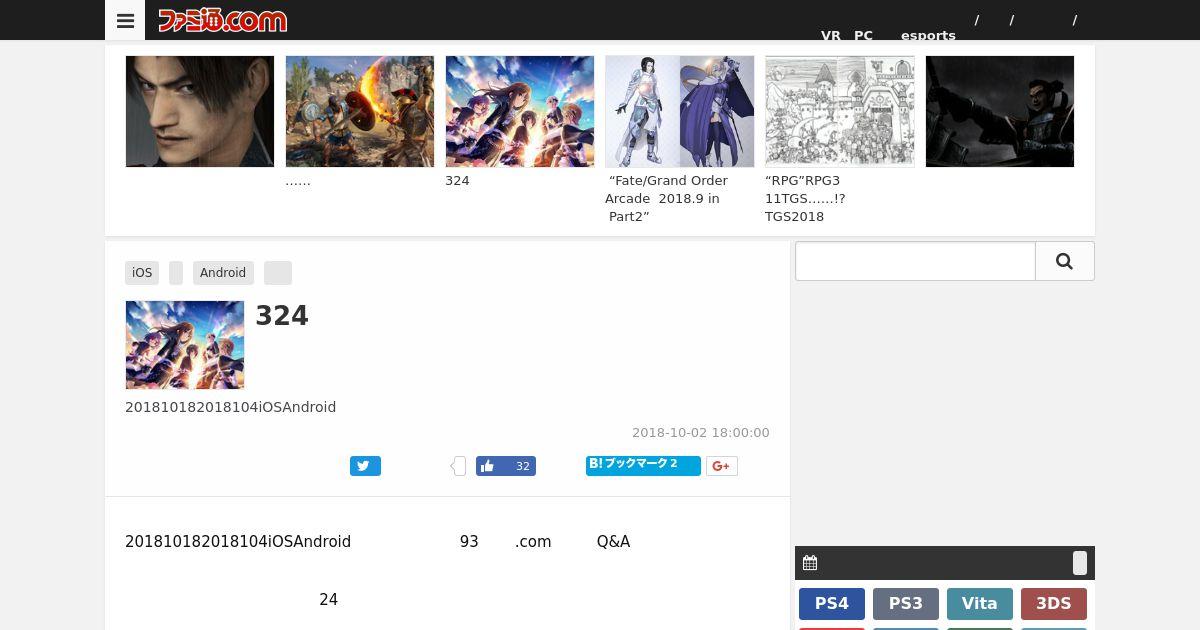Click the article's header thumbnail image
Image resolution: width=1200 pixels, height=630 pixels.
pos(185,345)
